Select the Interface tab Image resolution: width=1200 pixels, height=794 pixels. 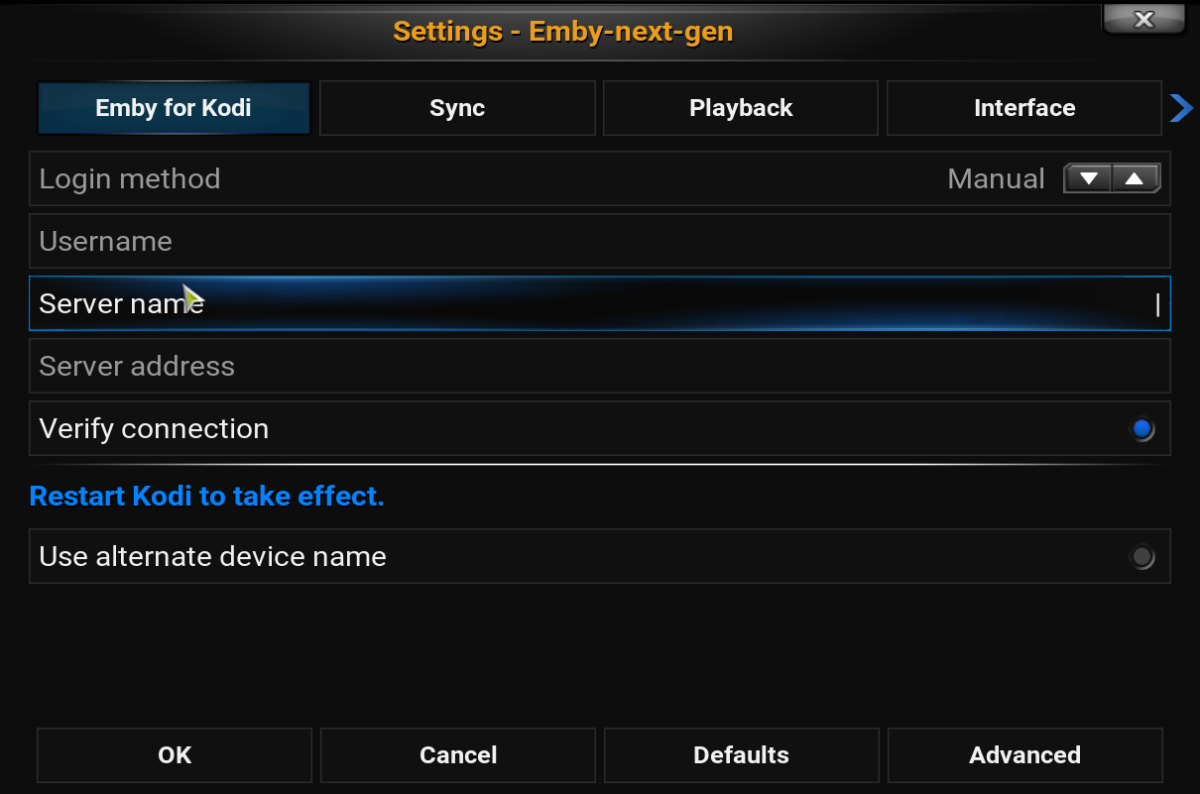pyautogui.click(x=1024, y=108)
